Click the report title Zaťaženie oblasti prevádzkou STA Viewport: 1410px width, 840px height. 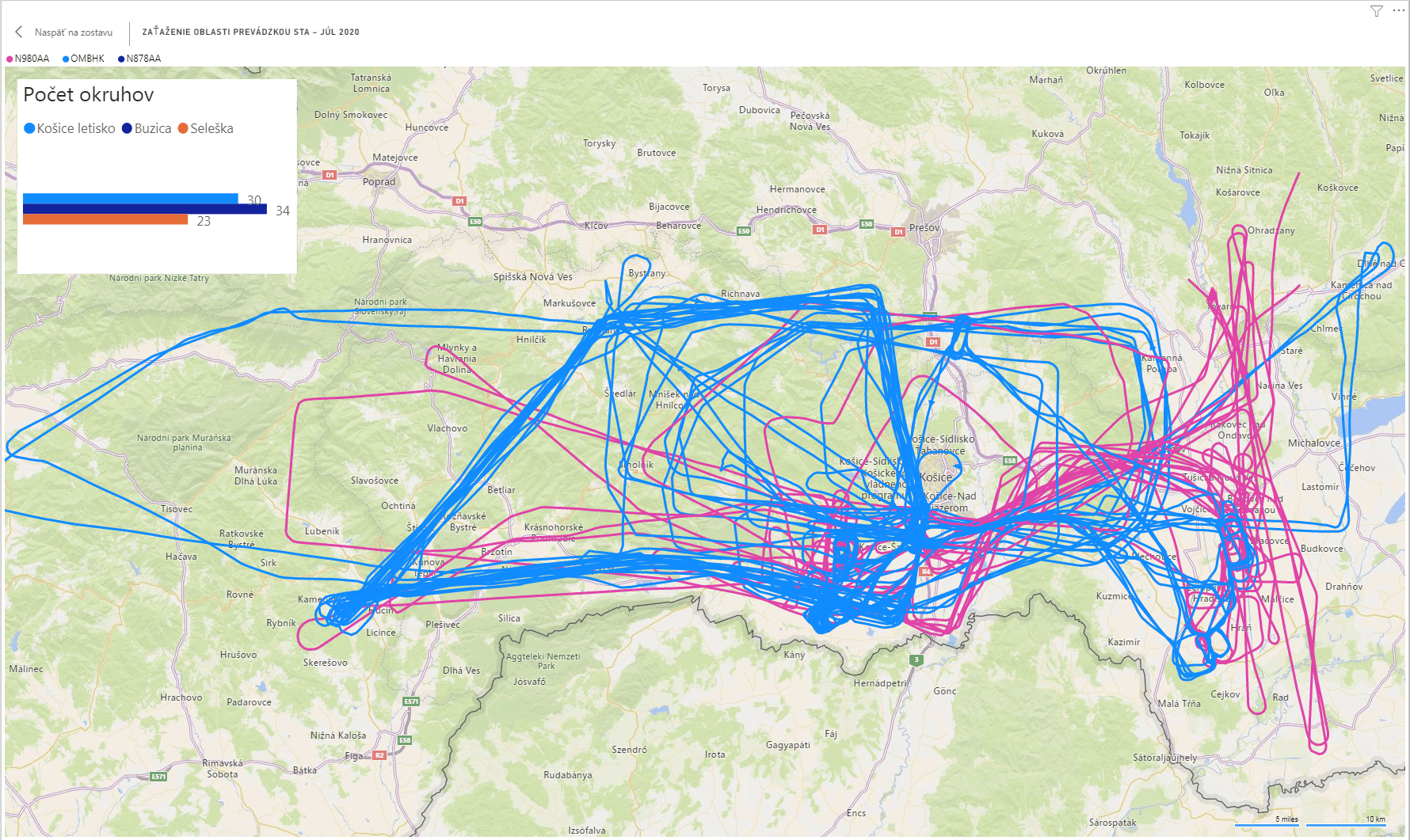[250, 32]
